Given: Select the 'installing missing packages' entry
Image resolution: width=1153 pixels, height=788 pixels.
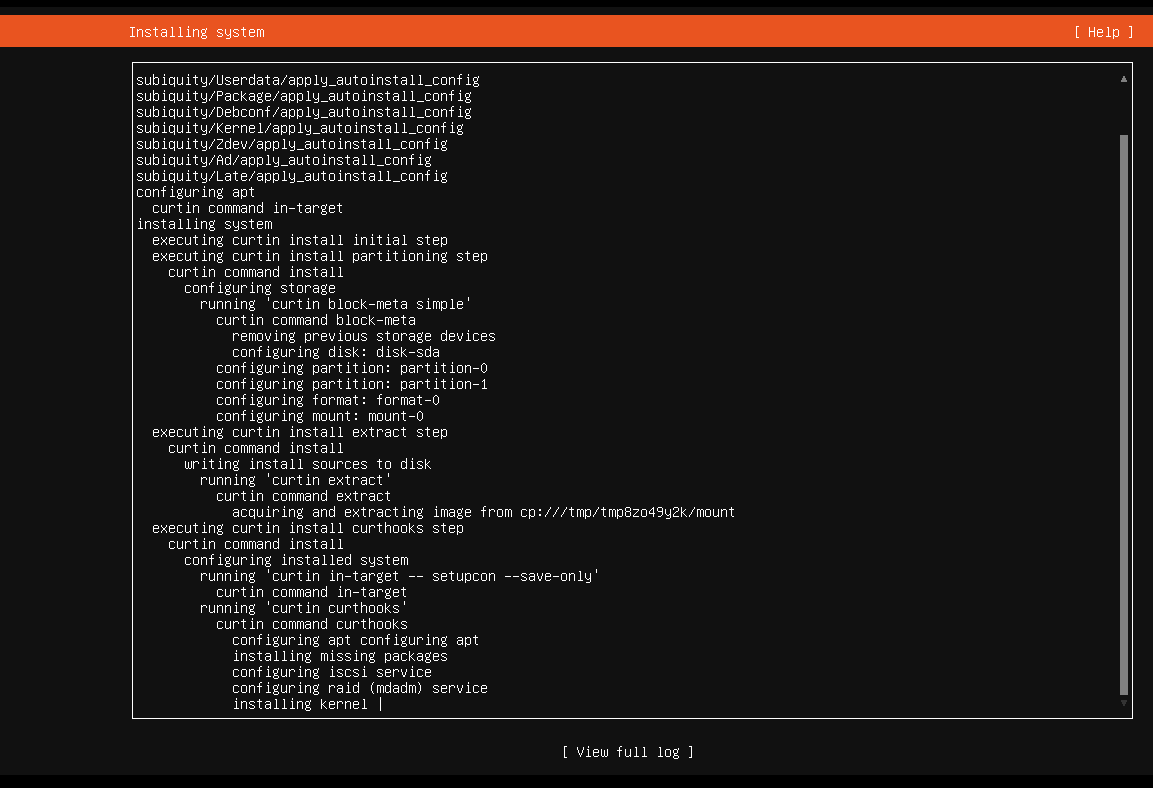Looking at the screenshot, I should tap(340, 655).
